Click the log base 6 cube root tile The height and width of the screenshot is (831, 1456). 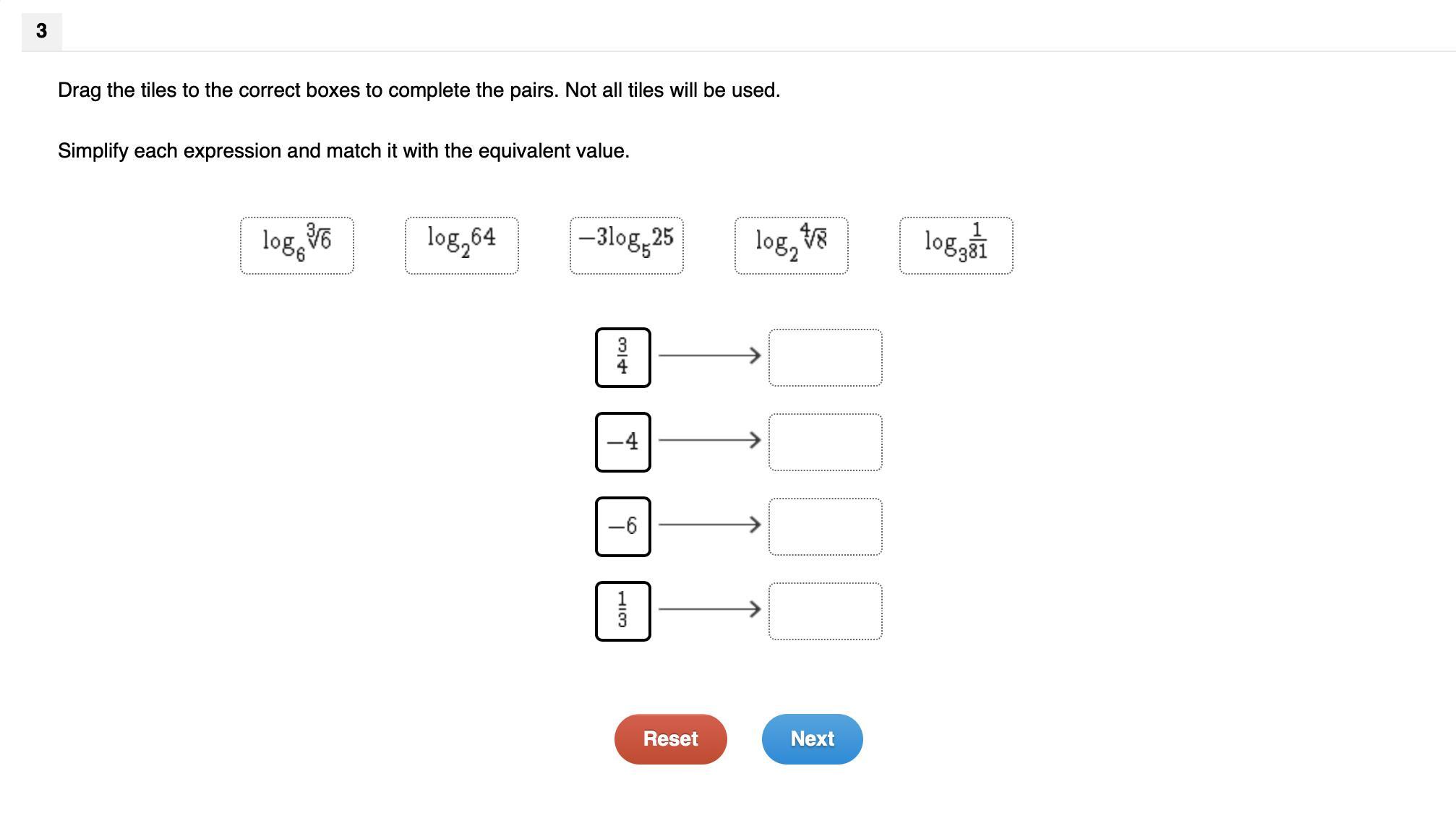tap(296, 246)
